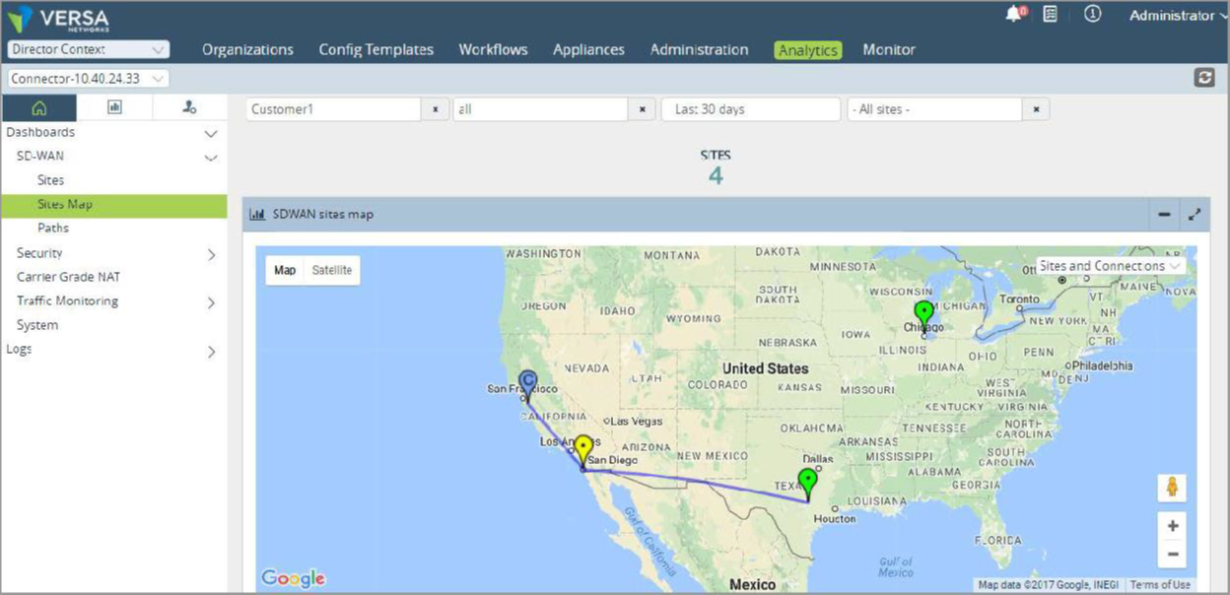Click the Versa Networks logo
This screenshot has height=595, width=1230.
[x=58, y=19]
